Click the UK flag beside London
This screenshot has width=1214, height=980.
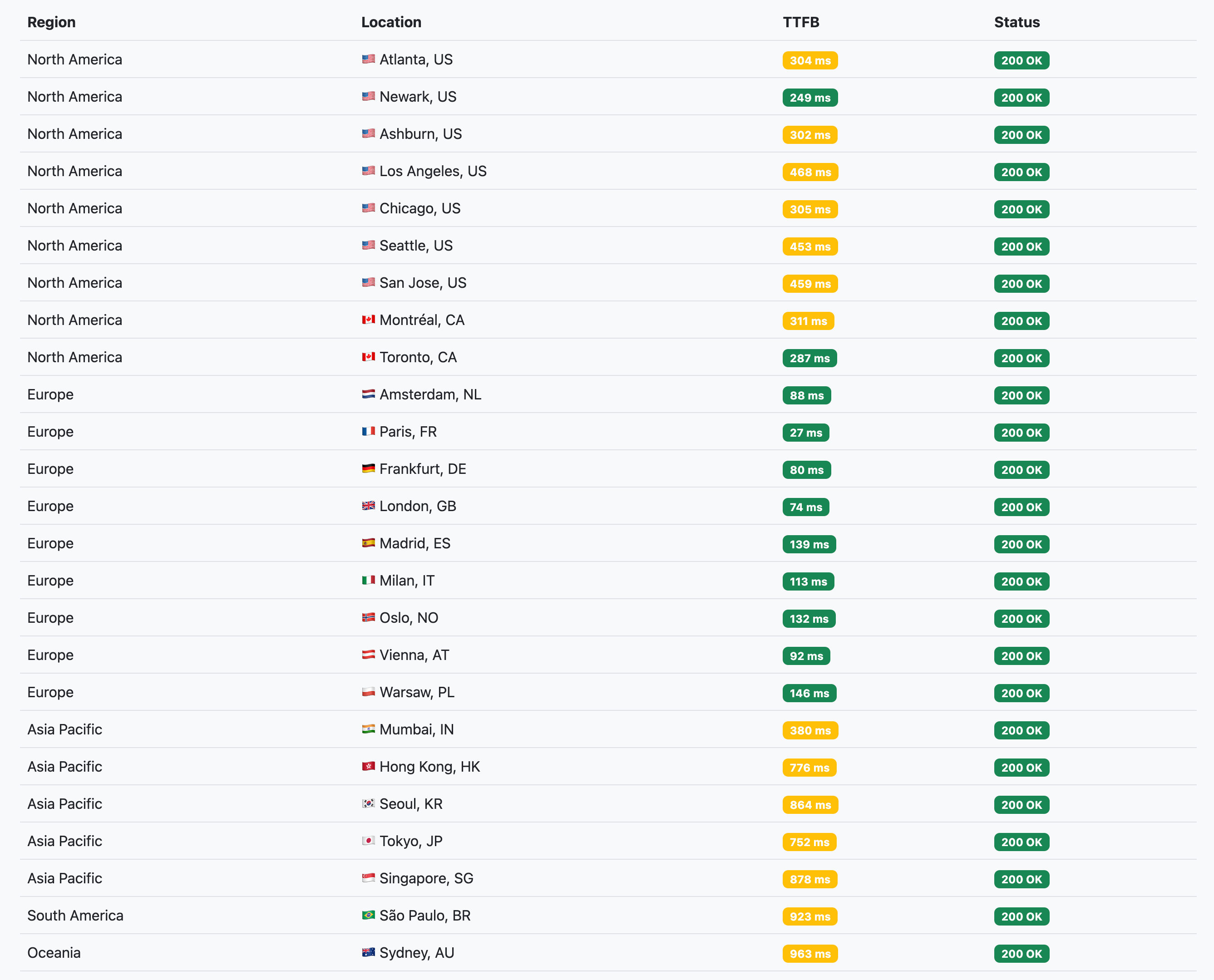coord(368,506)
